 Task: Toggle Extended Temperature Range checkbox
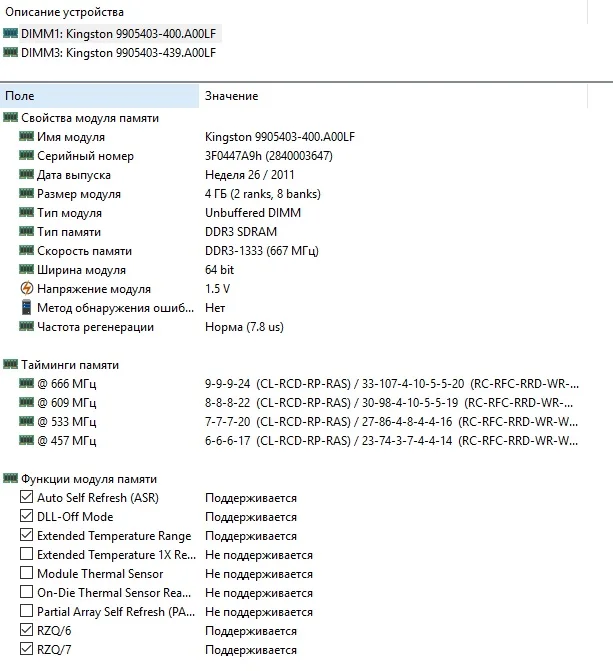click(27, 535)
